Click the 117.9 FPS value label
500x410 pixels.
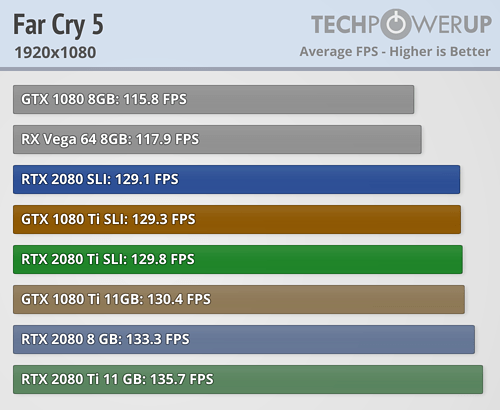167,139
